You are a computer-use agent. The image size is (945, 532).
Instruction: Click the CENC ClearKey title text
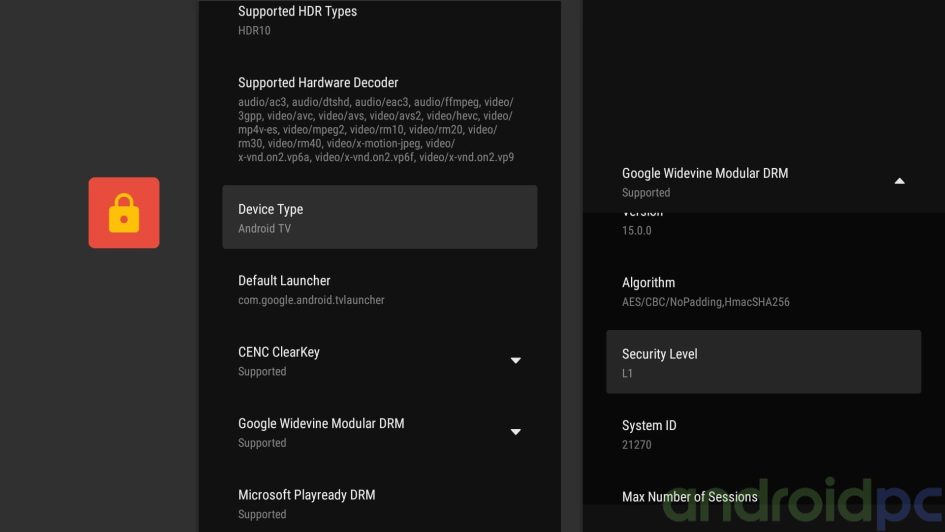click(x=278, y=352)
